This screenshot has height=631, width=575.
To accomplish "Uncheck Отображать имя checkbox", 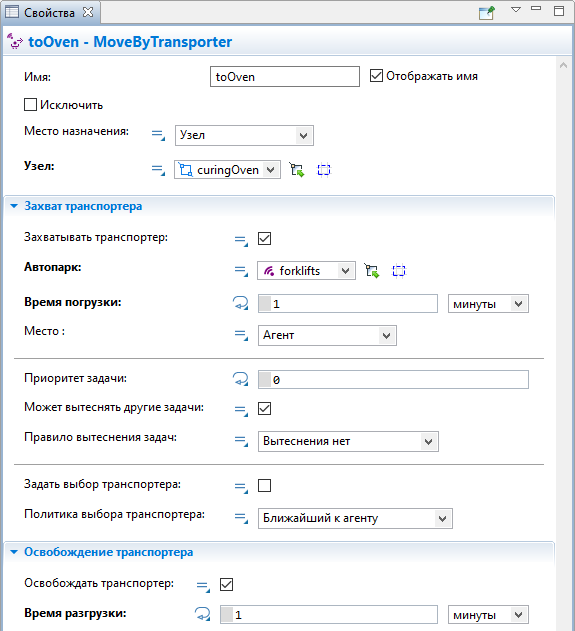I will tap(376, 75).
